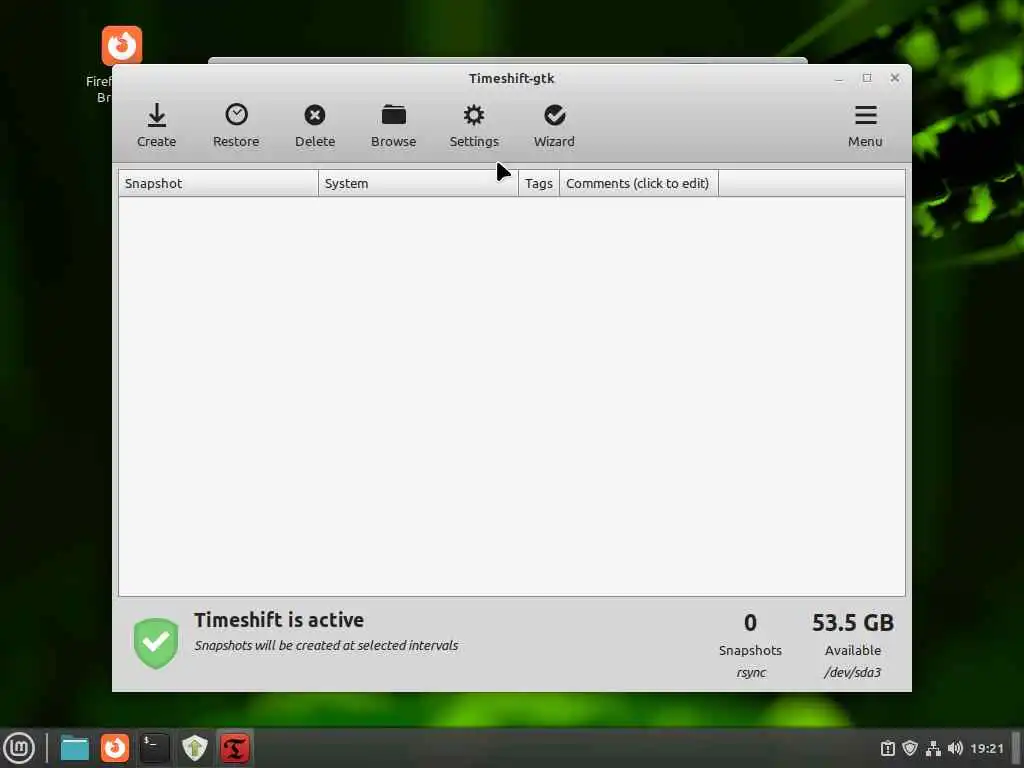Screen dimensions: 1024x768
Task: Open the Restore snapshot tool
Action: point(236,125)
